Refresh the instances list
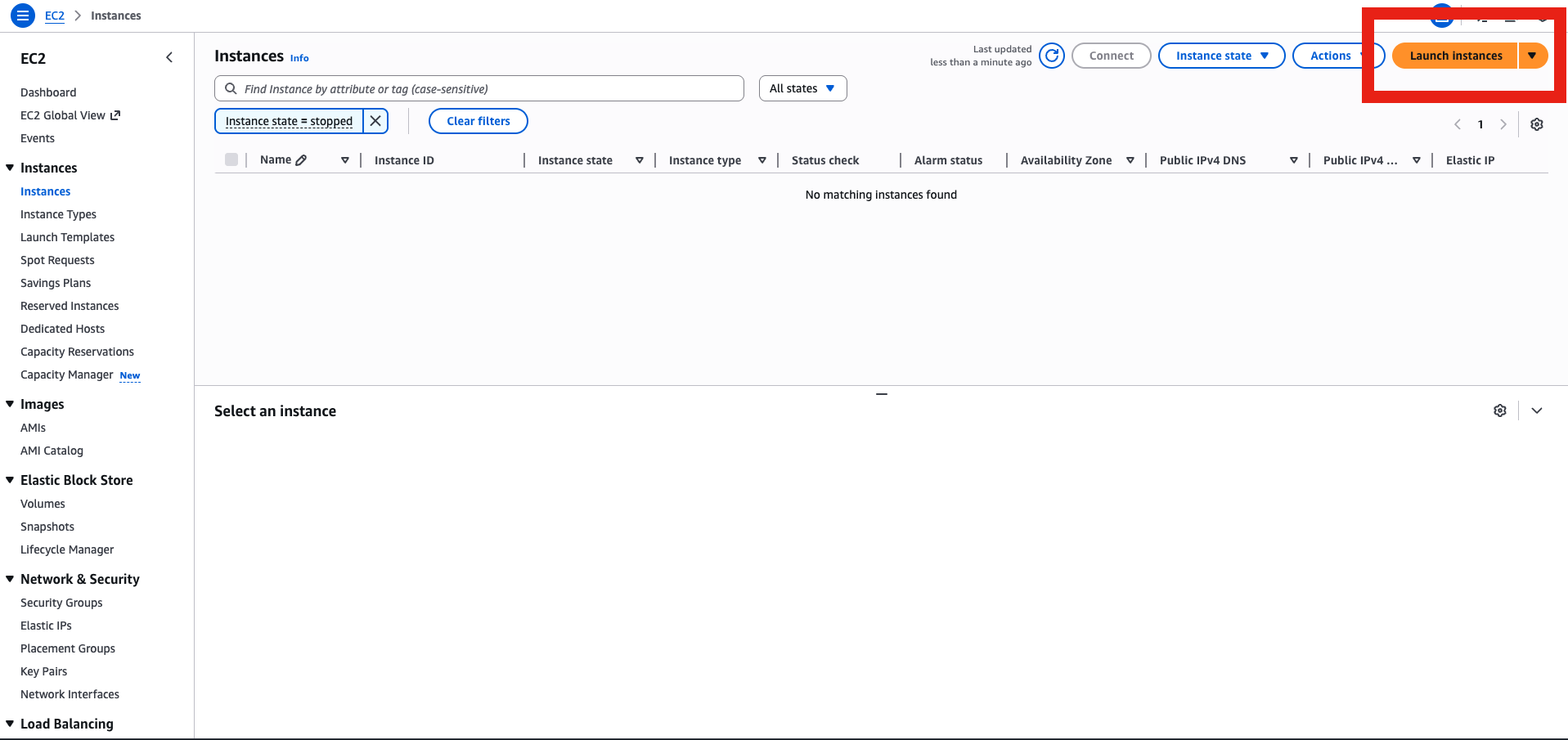This screenshot has width=1568, height=740. point(1052,56)
